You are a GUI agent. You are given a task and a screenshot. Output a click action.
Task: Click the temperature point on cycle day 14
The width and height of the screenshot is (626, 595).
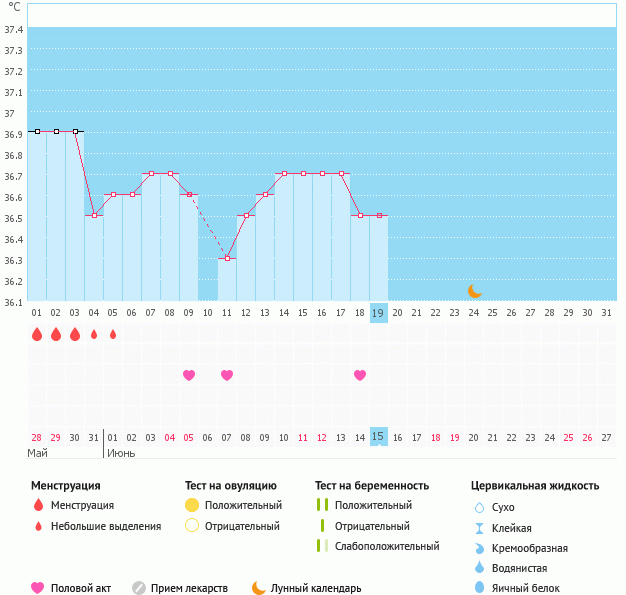point(284,174)
